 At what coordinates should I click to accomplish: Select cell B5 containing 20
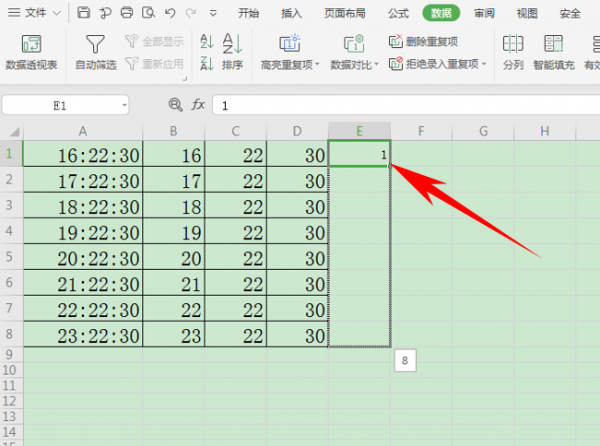[x=174, y=257]
